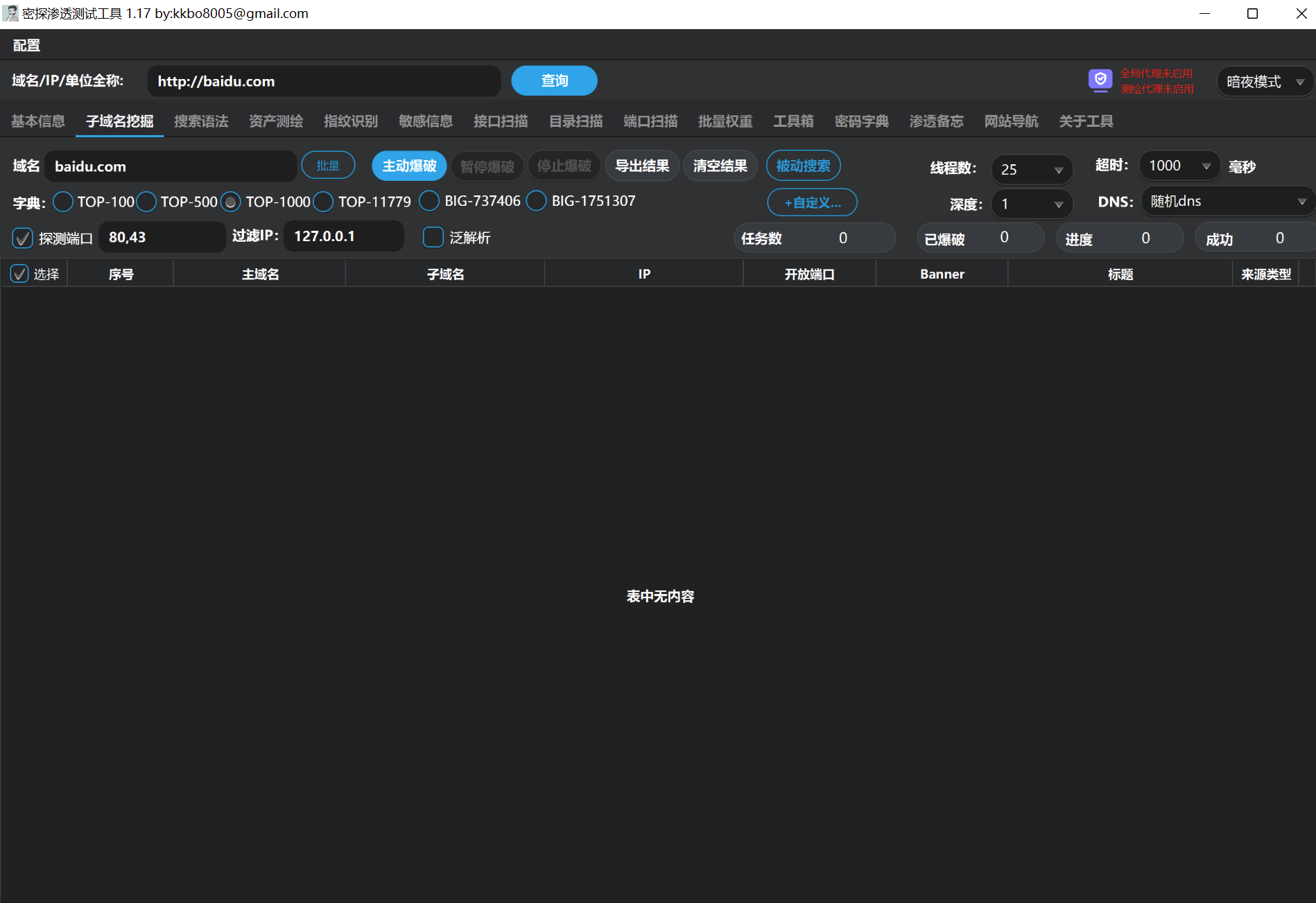Open the 深度 dropdown showing 1

point(1032,204)
